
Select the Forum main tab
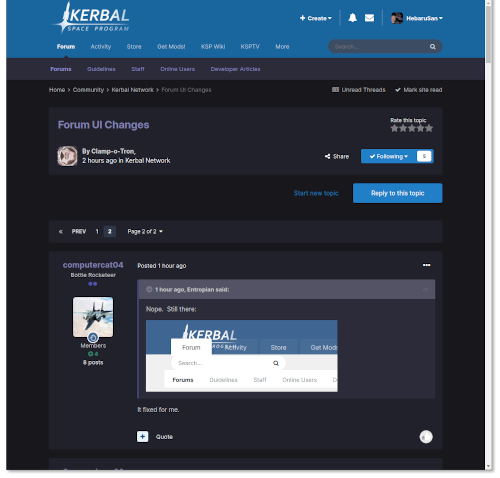66,47
